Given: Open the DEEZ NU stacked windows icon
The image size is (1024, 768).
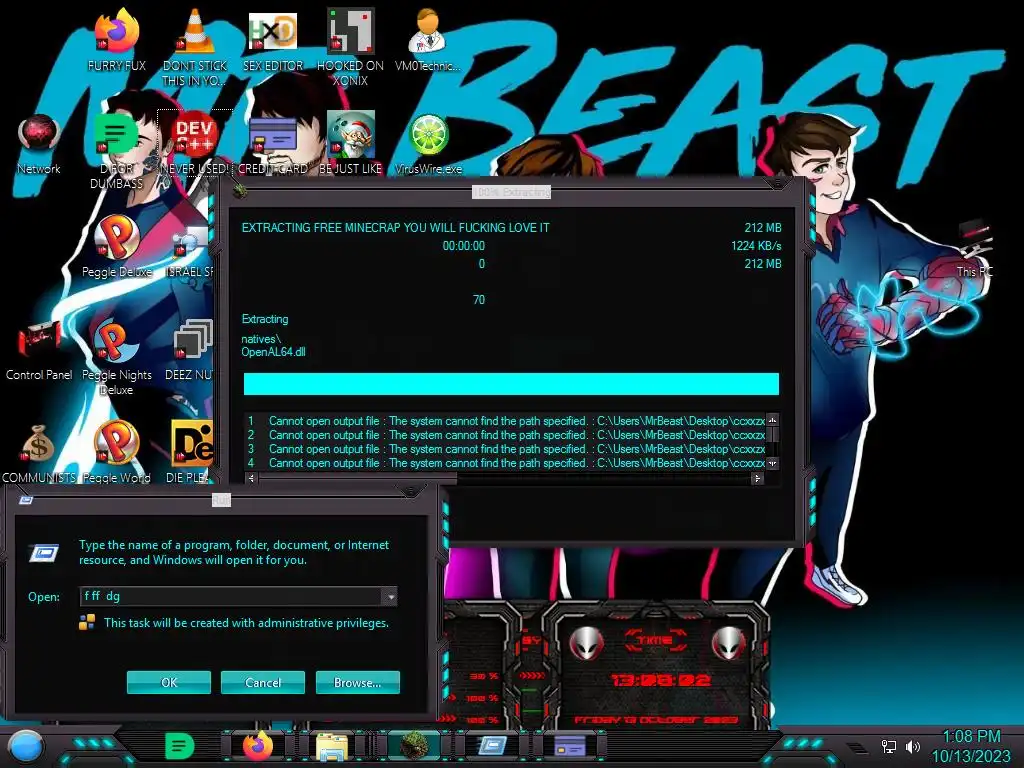Looking at the screenshot, I should [x=191, y=350].
